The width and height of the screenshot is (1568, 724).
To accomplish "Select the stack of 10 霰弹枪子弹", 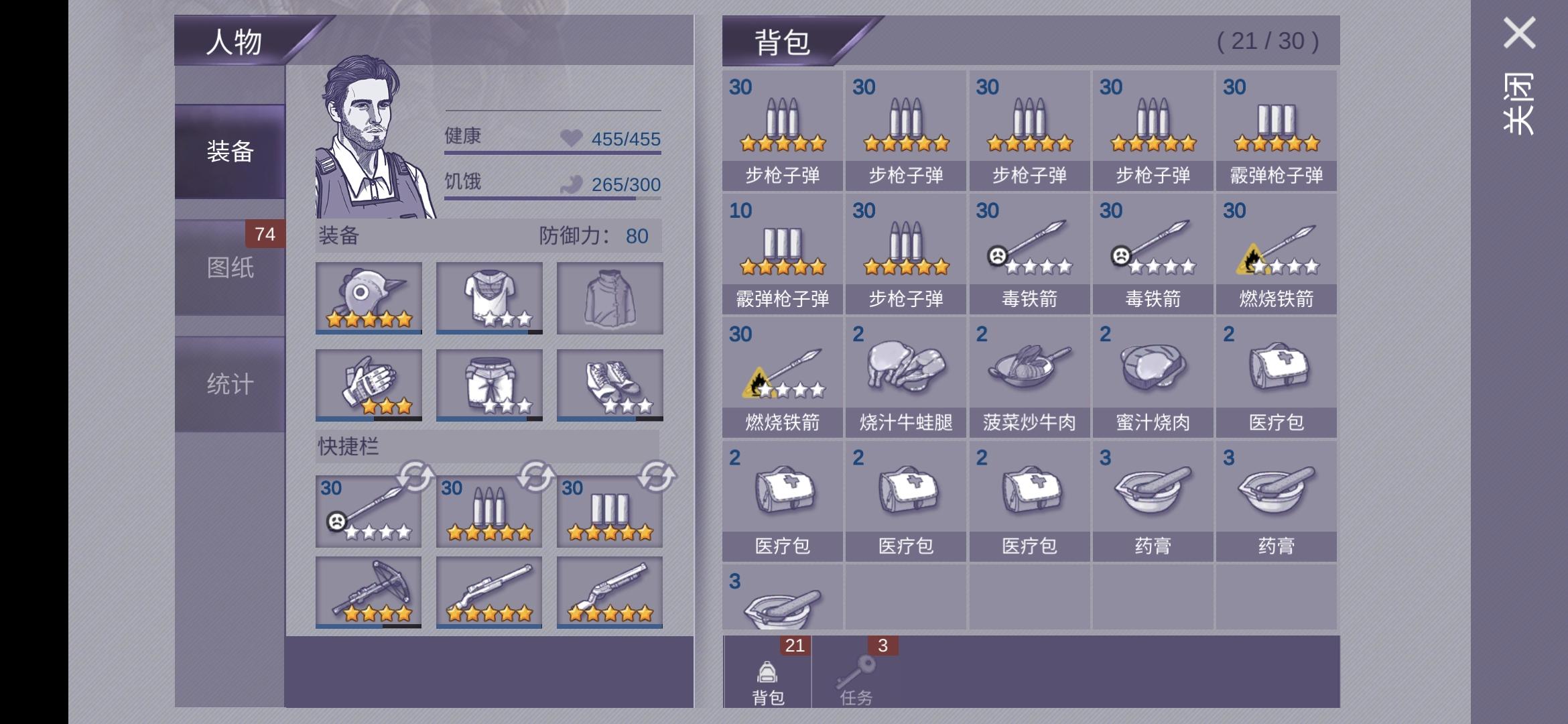I will (x=782, y=254).
